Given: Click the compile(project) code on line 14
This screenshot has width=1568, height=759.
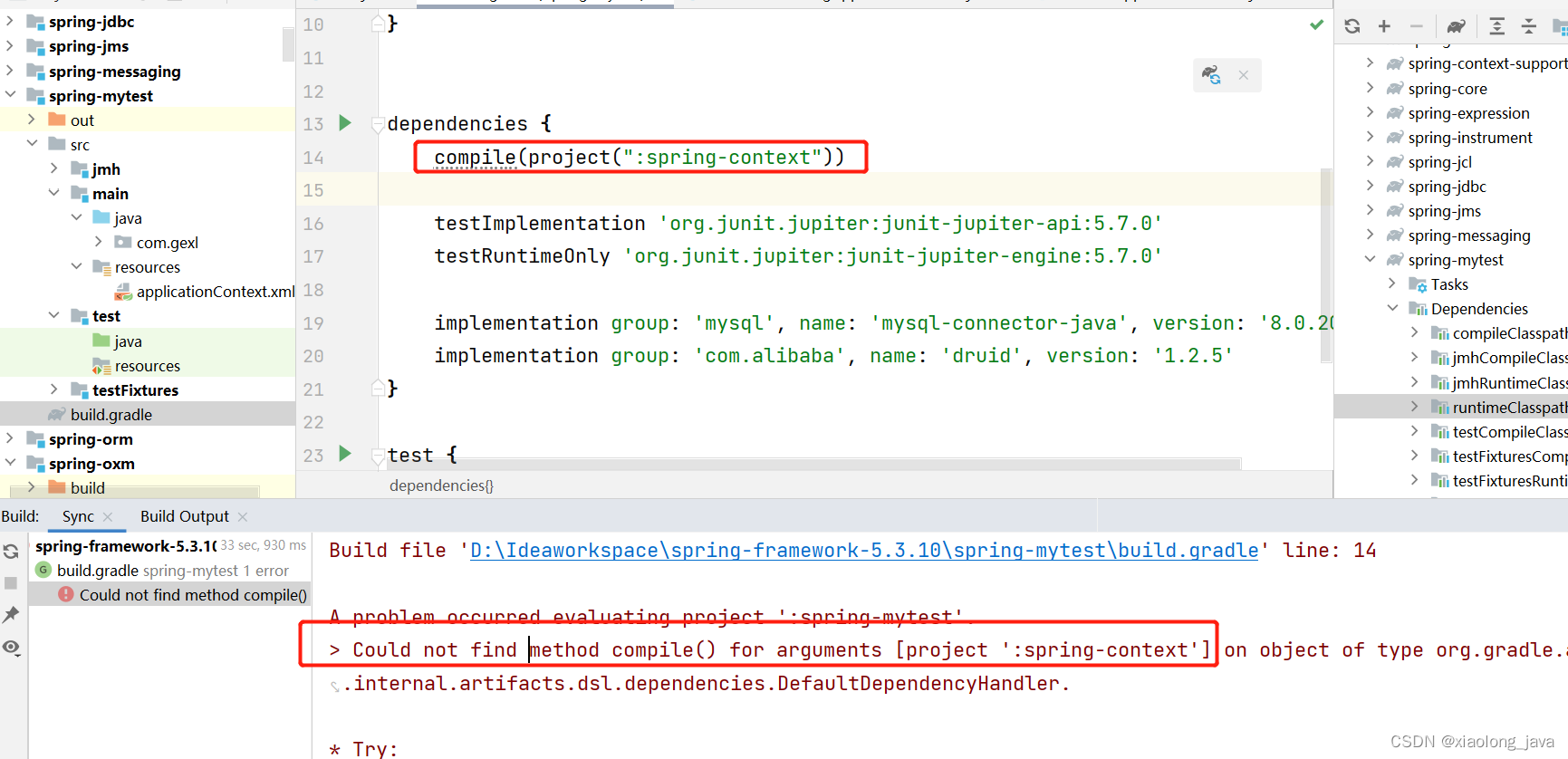Looking at the screenshot, I should (x=640, y=157).
